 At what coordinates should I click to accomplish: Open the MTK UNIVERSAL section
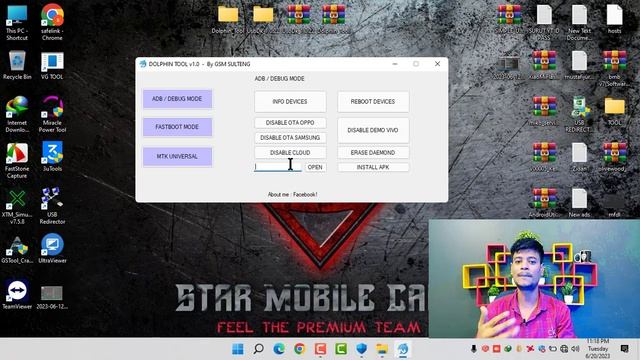[x=177, y=156]
